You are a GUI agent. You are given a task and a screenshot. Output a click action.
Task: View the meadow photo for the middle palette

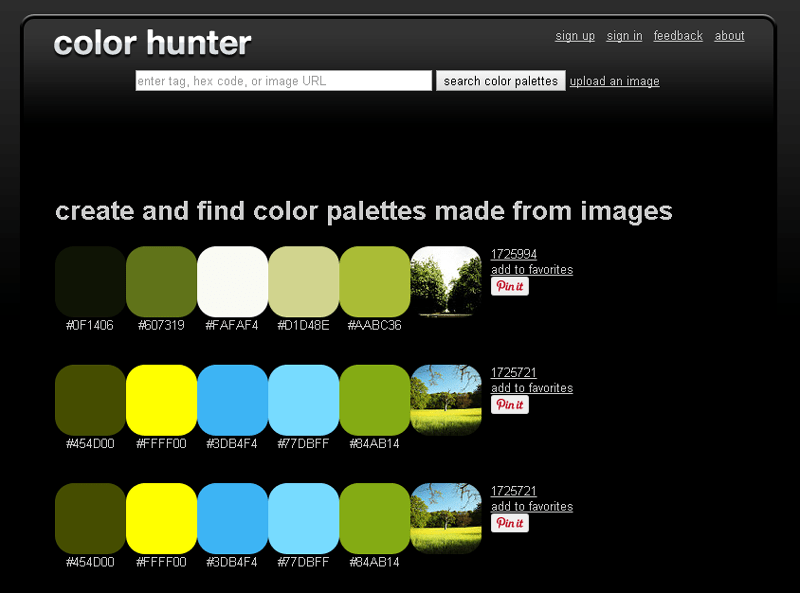click(447, 400)
